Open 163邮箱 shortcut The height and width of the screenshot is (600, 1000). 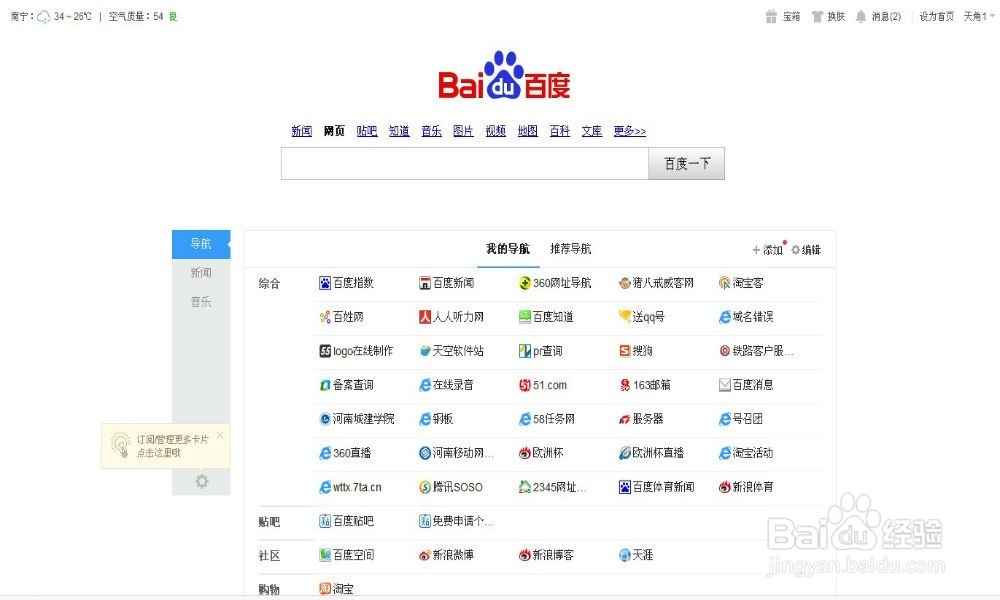[x=645, y=385]
